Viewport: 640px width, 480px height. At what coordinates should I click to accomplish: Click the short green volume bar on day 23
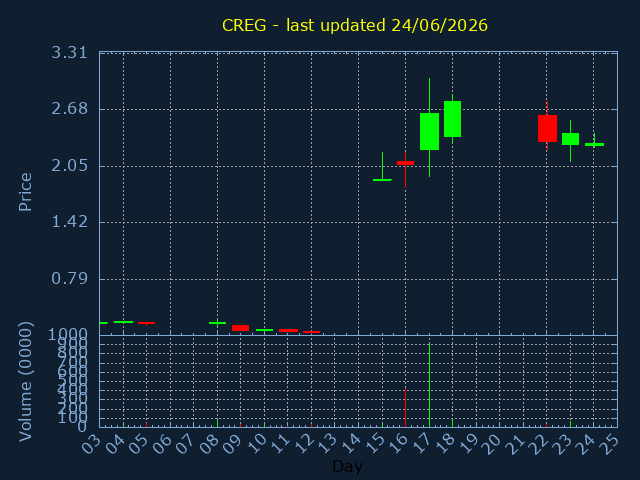pyautogui.click(x=570, y=424)
